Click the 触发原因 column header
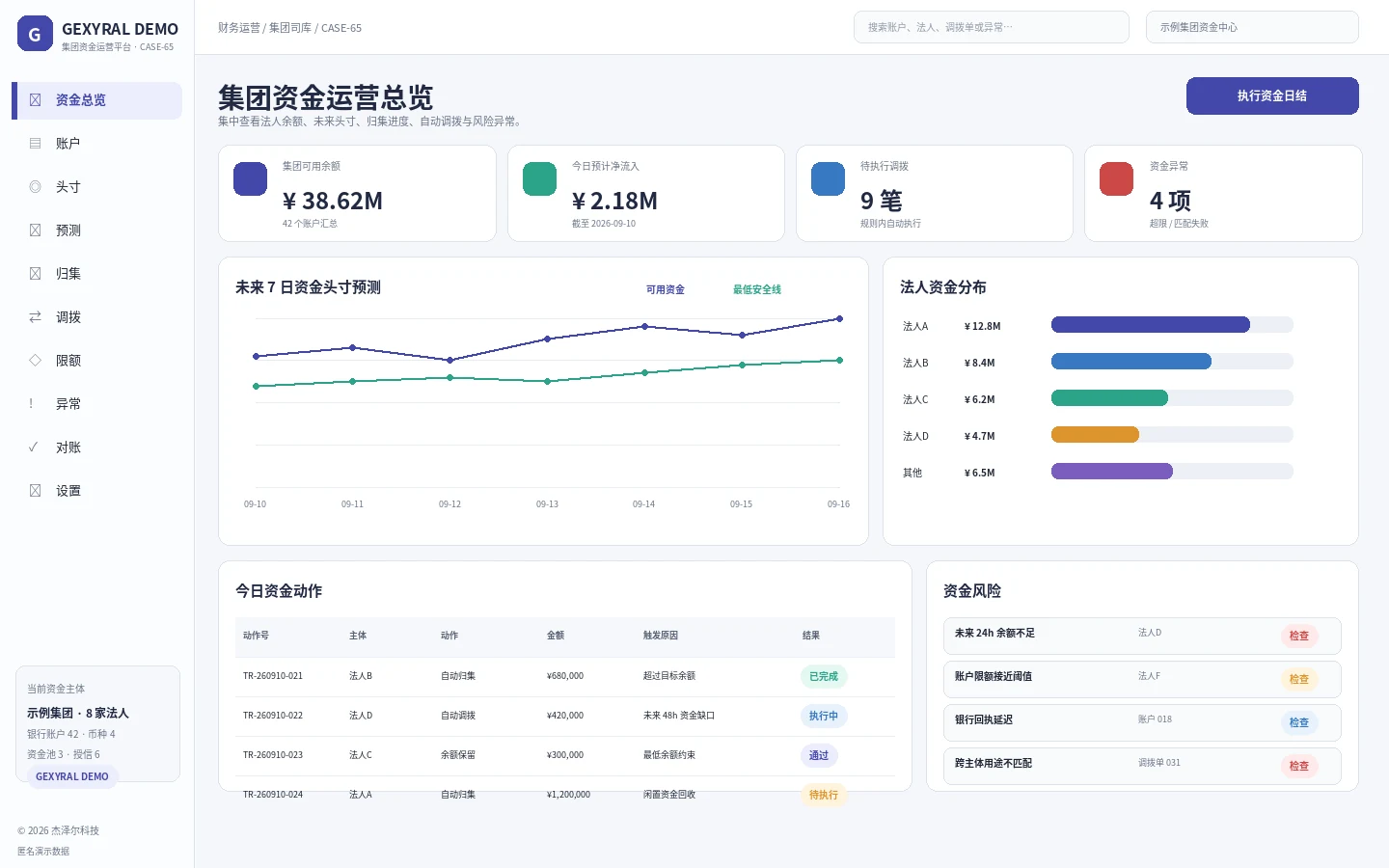This screenshot has height=868, width=1389. [x=661, y=636]
